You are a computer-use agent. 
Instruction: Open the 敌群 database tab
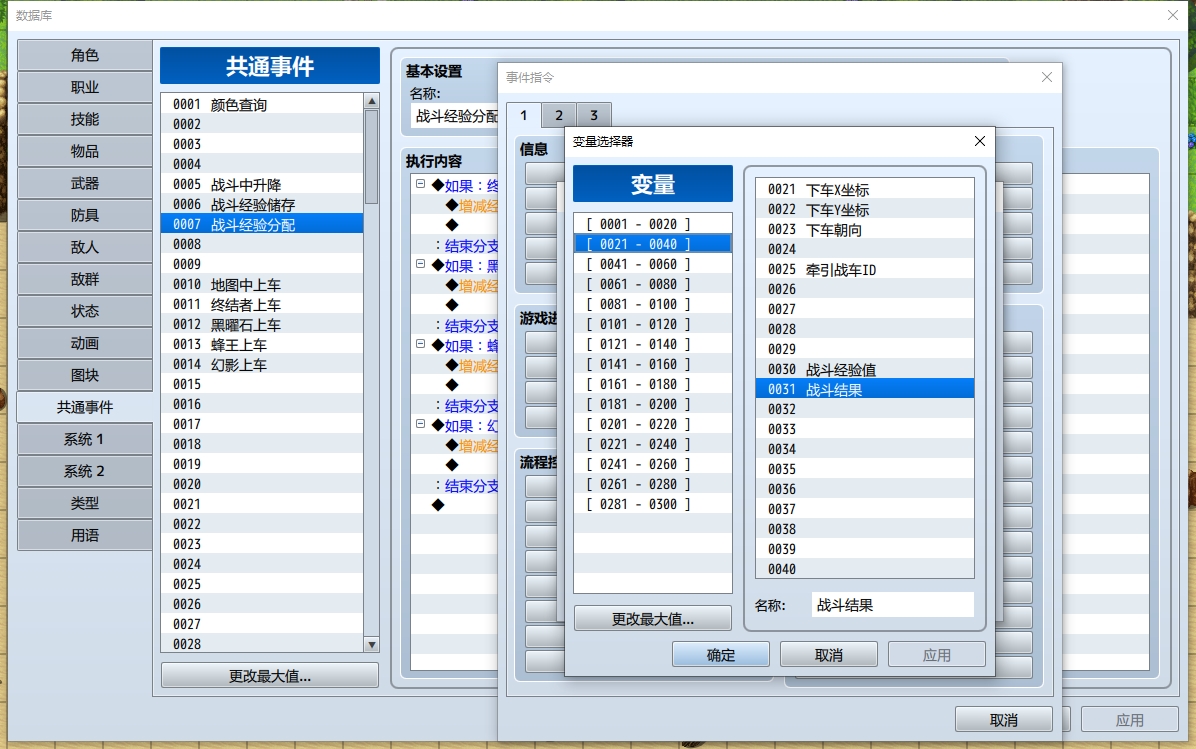(x=85, y=279)
